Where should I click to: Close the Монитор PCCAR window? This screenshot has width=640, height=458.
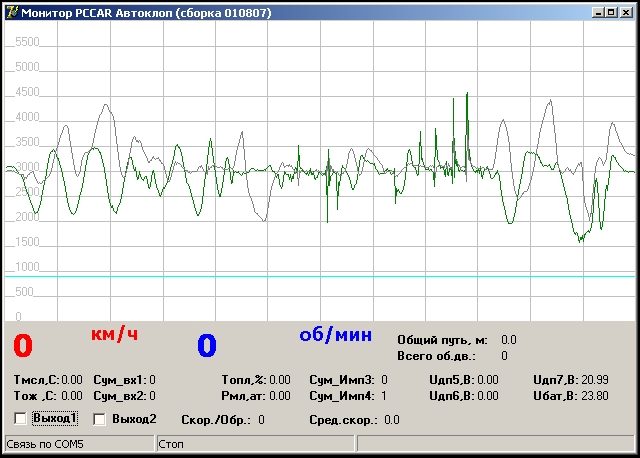[x=626, y=12]
